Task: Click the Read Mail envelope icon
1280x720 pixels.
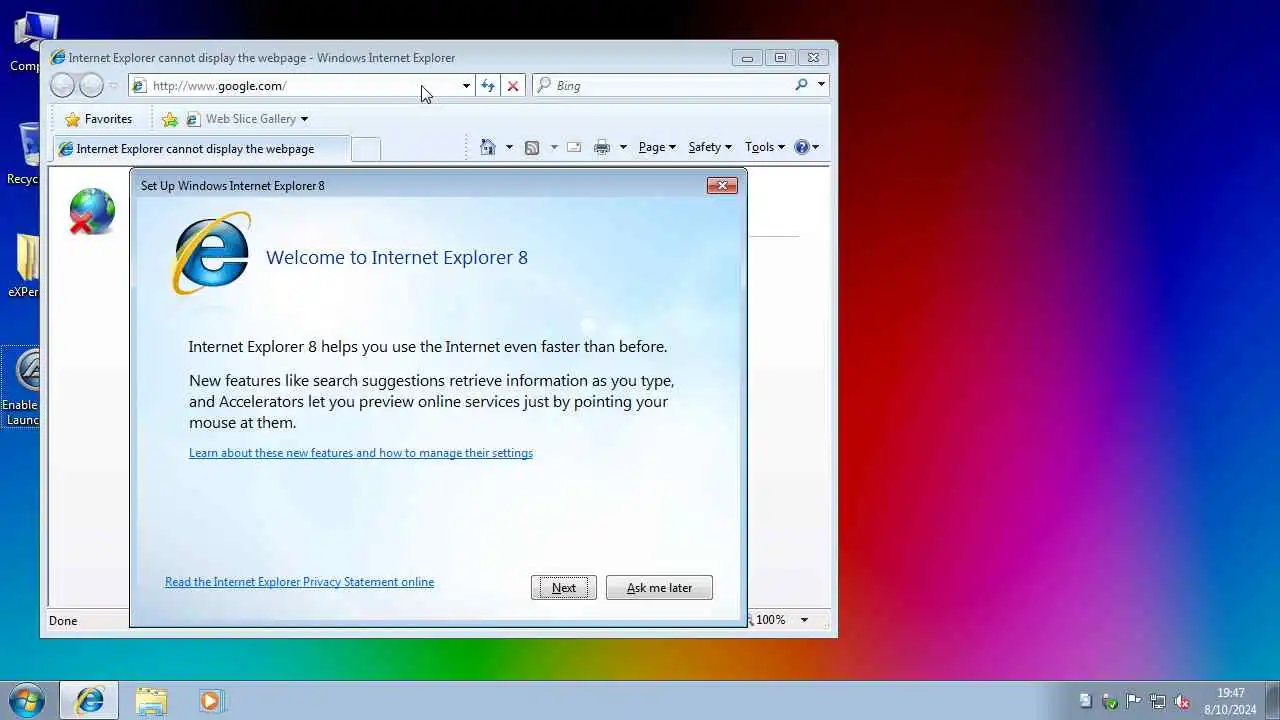Action: pos(574,147)
